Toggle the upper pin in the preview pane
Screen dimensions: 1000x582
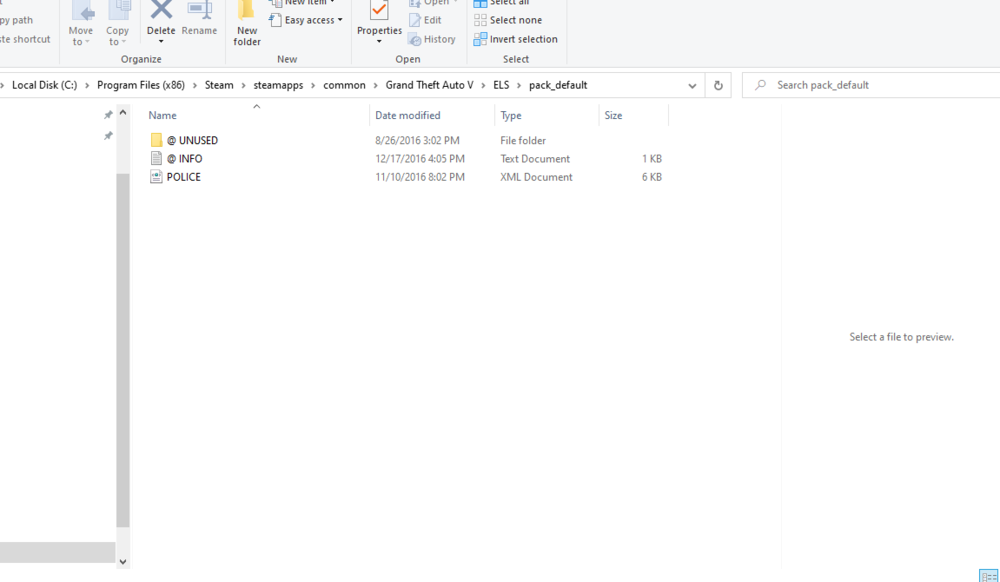coord(107,114)
